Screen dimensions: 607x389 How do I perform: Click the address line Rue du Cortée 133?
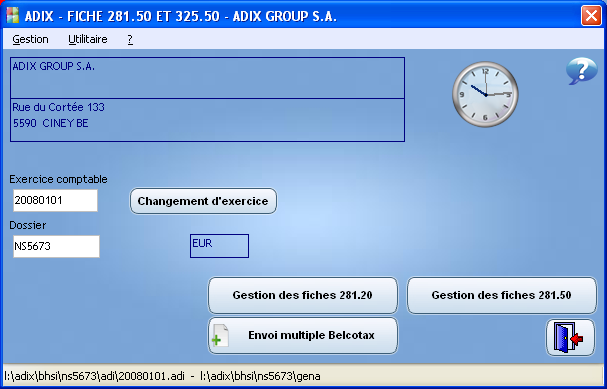[58, 107]
